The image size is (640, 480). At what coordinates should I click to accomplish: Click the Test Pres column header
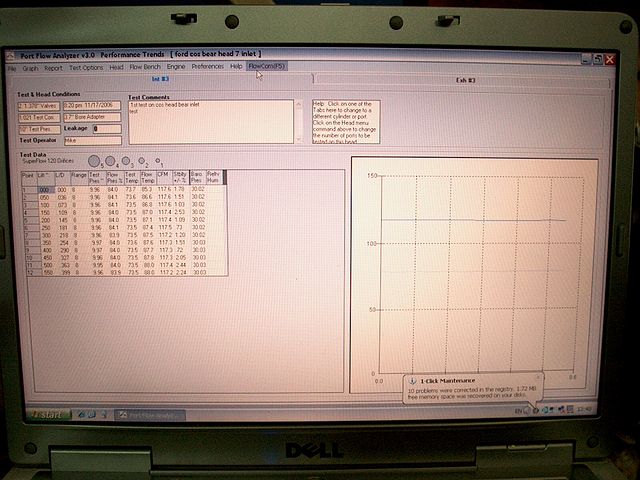97,178
